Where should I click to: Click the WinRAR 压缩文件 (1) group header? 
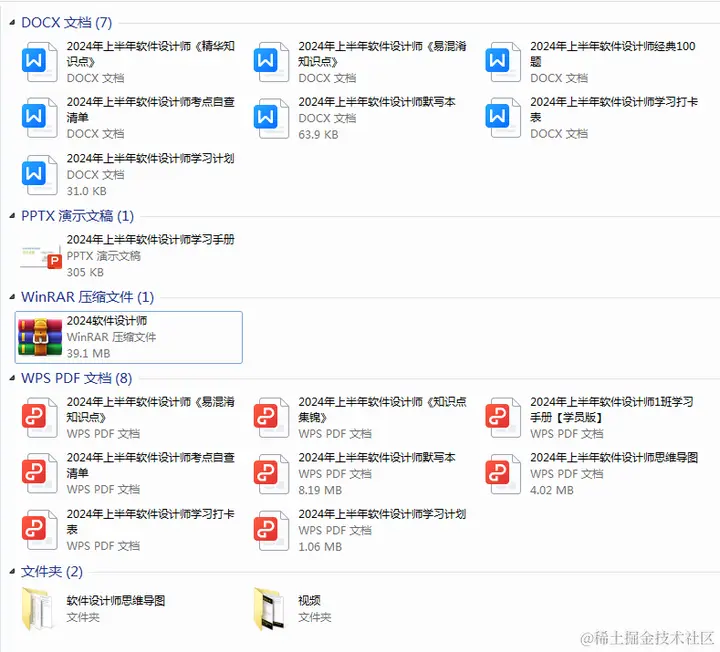pos(87,297)
